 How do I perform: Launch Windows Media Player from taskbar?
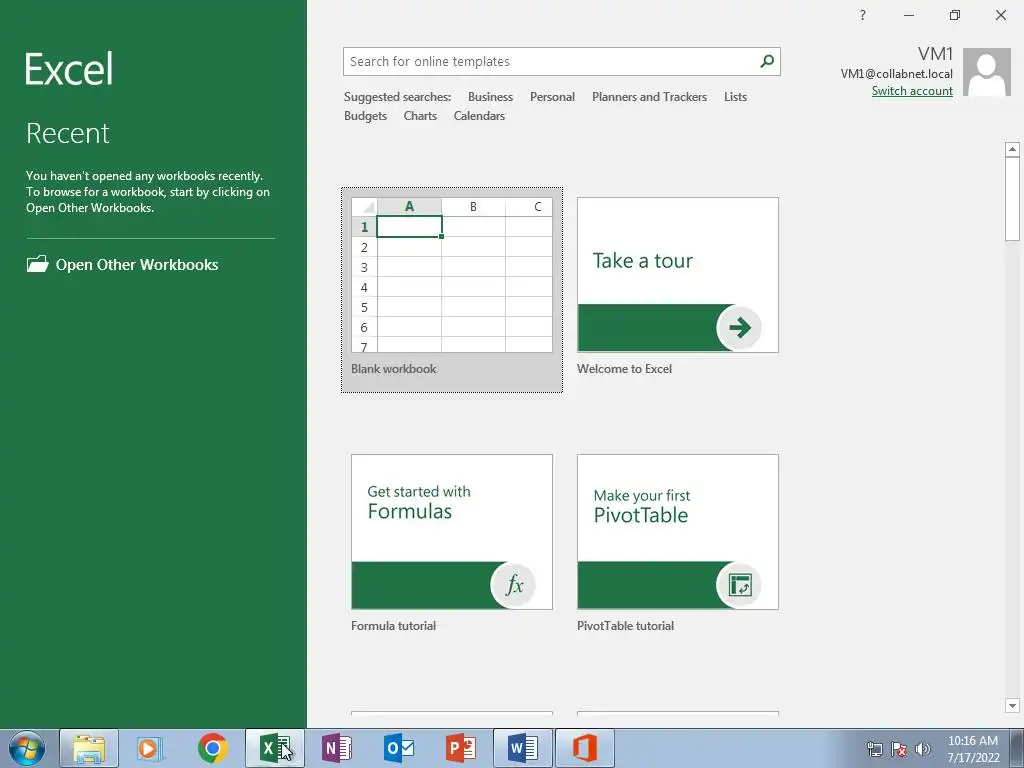(x=150, y=748)
